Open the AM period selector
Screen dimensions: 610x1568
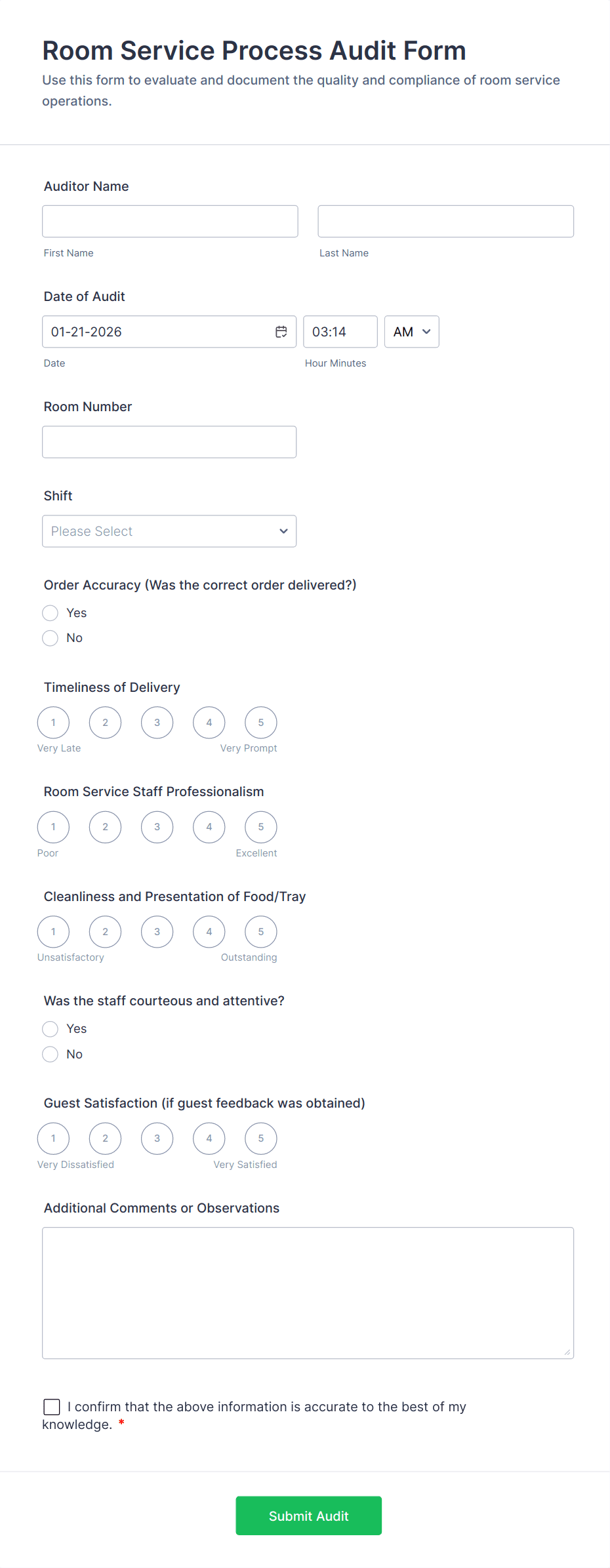click(x=411, y=332)
